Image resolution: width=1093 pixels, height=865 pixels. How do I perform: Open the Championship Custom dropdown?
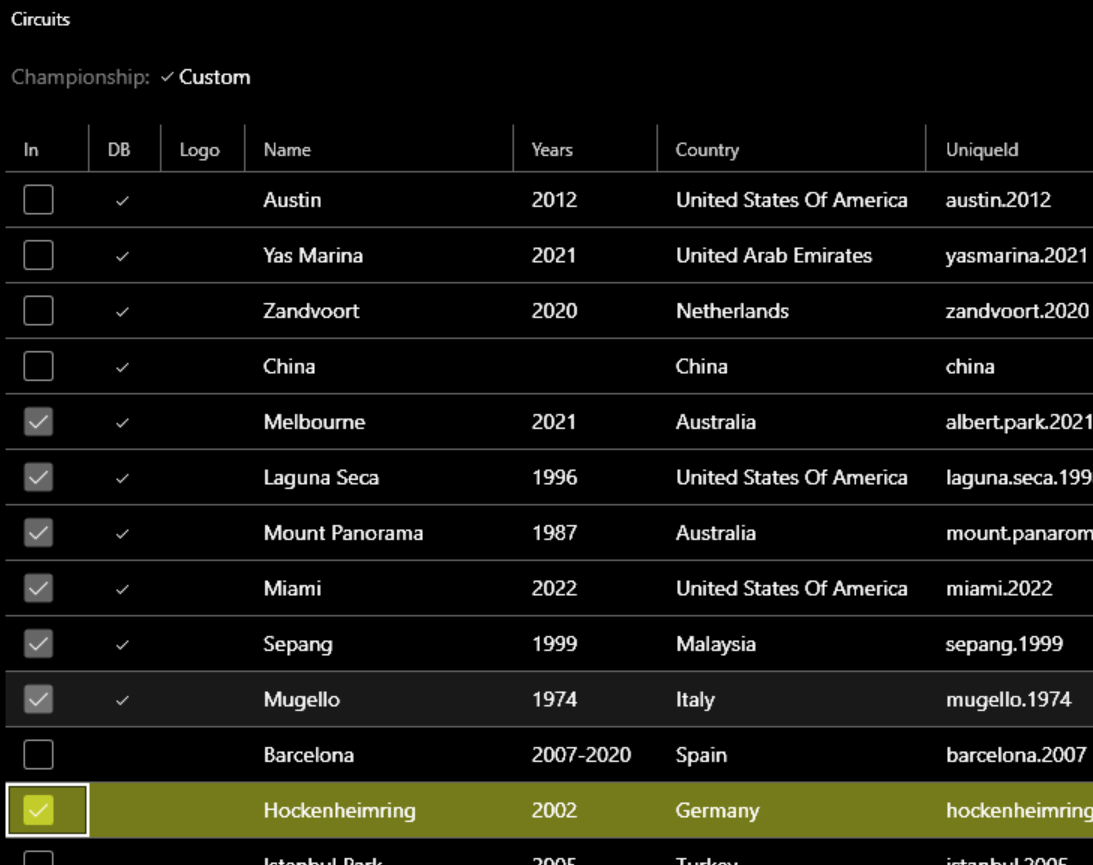point(206,77)
